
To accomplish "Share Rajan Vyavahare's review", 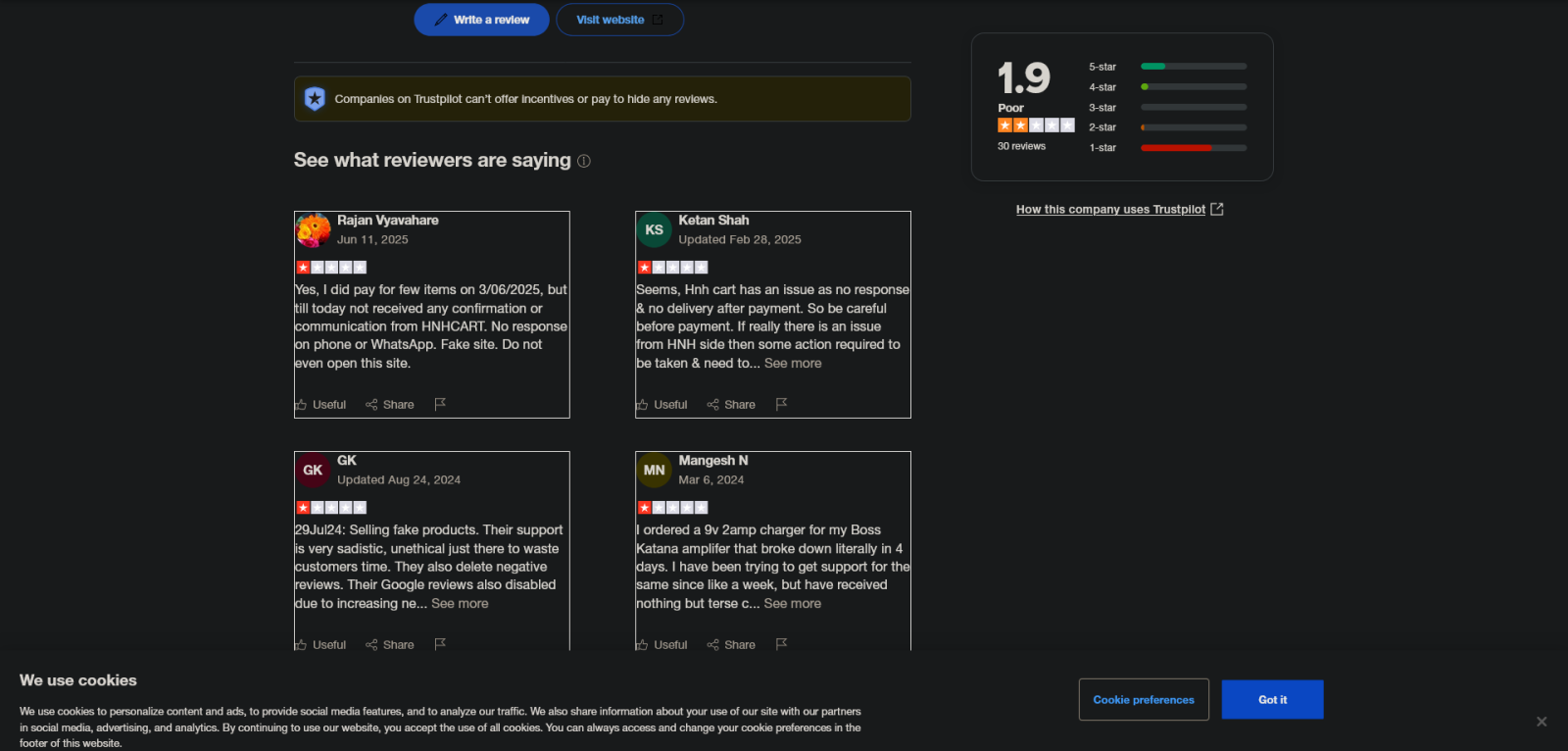I will point(390,405).
